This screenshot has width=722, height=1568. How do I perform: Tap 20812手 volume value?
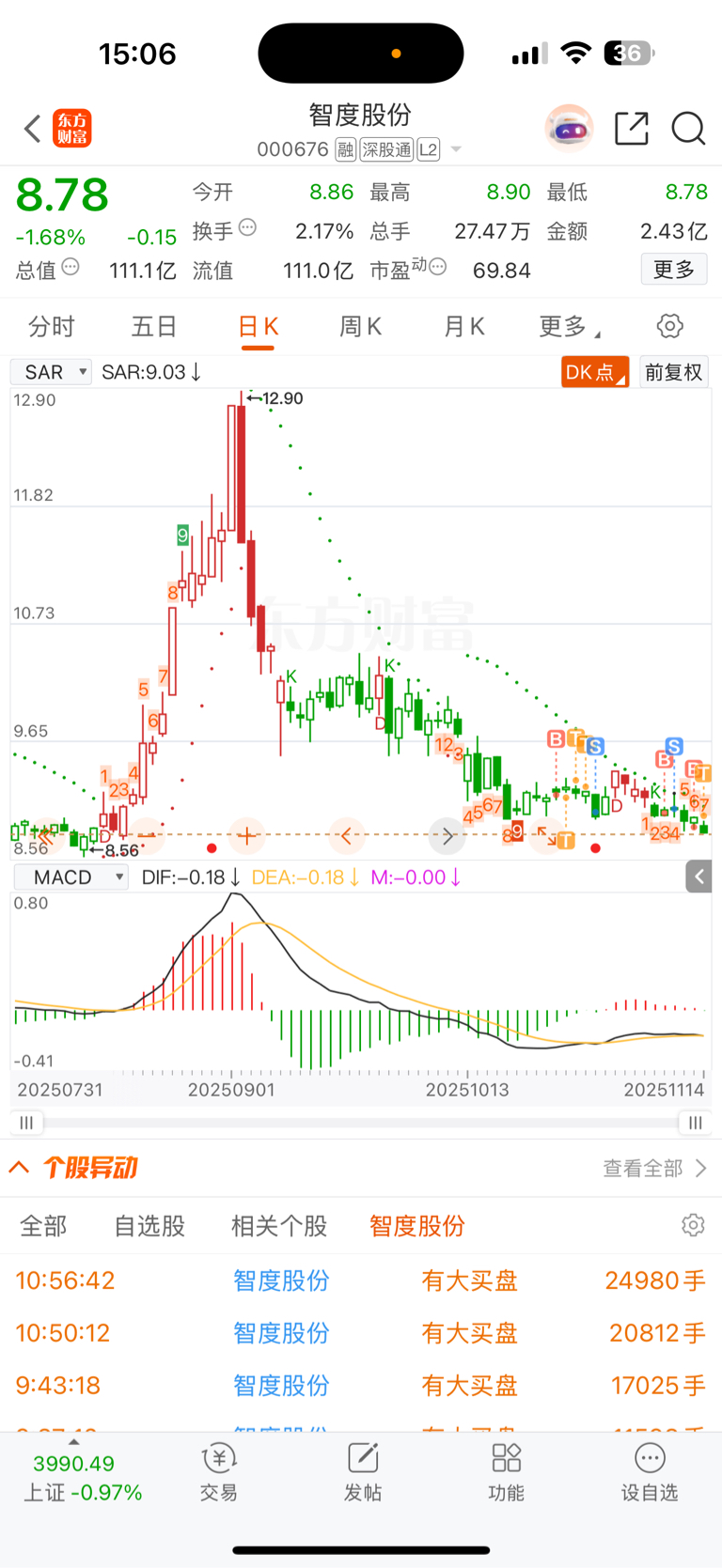click(657, 1333)
